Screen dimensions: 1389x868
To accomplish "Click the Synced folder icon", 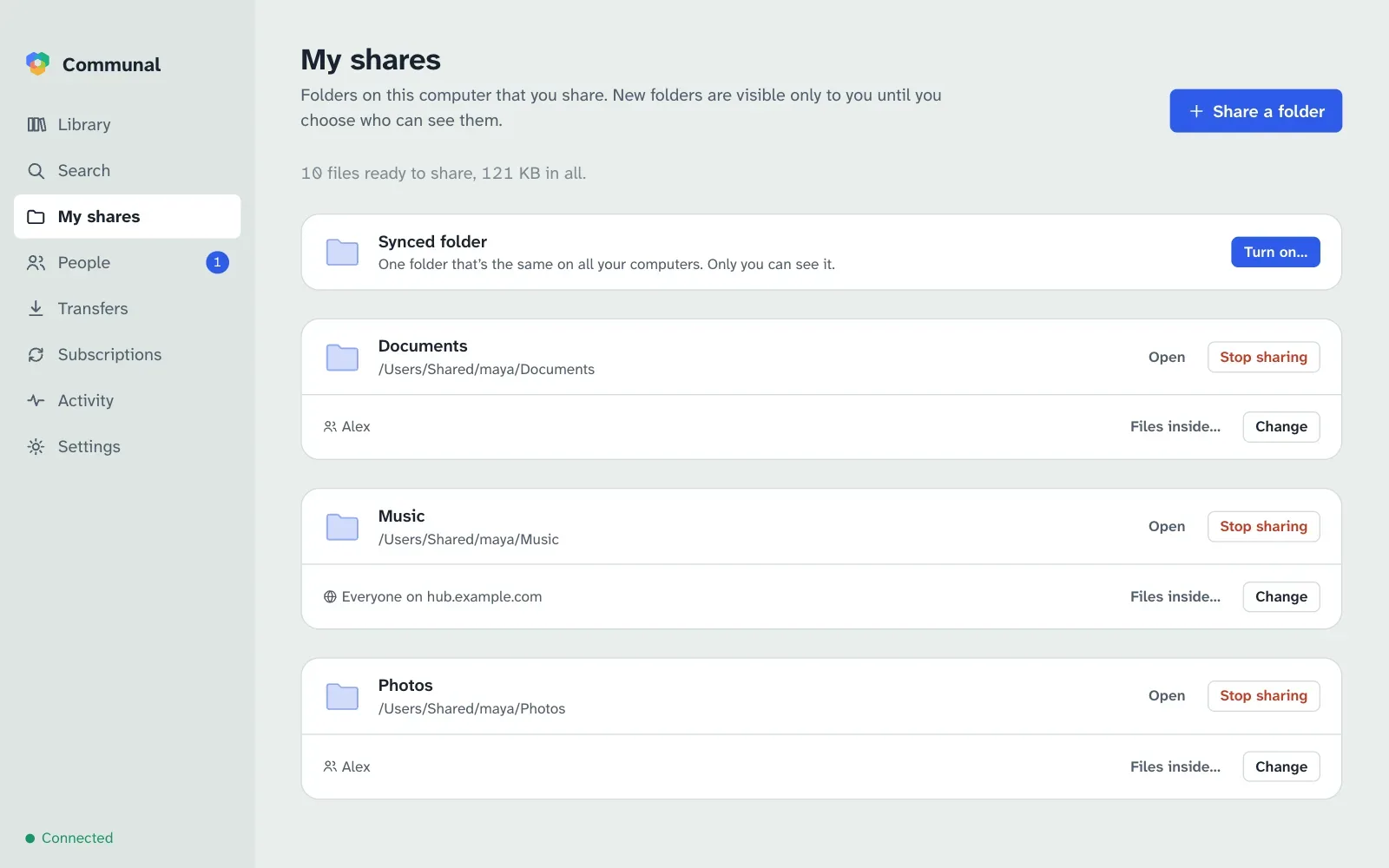I will (342, 253).
